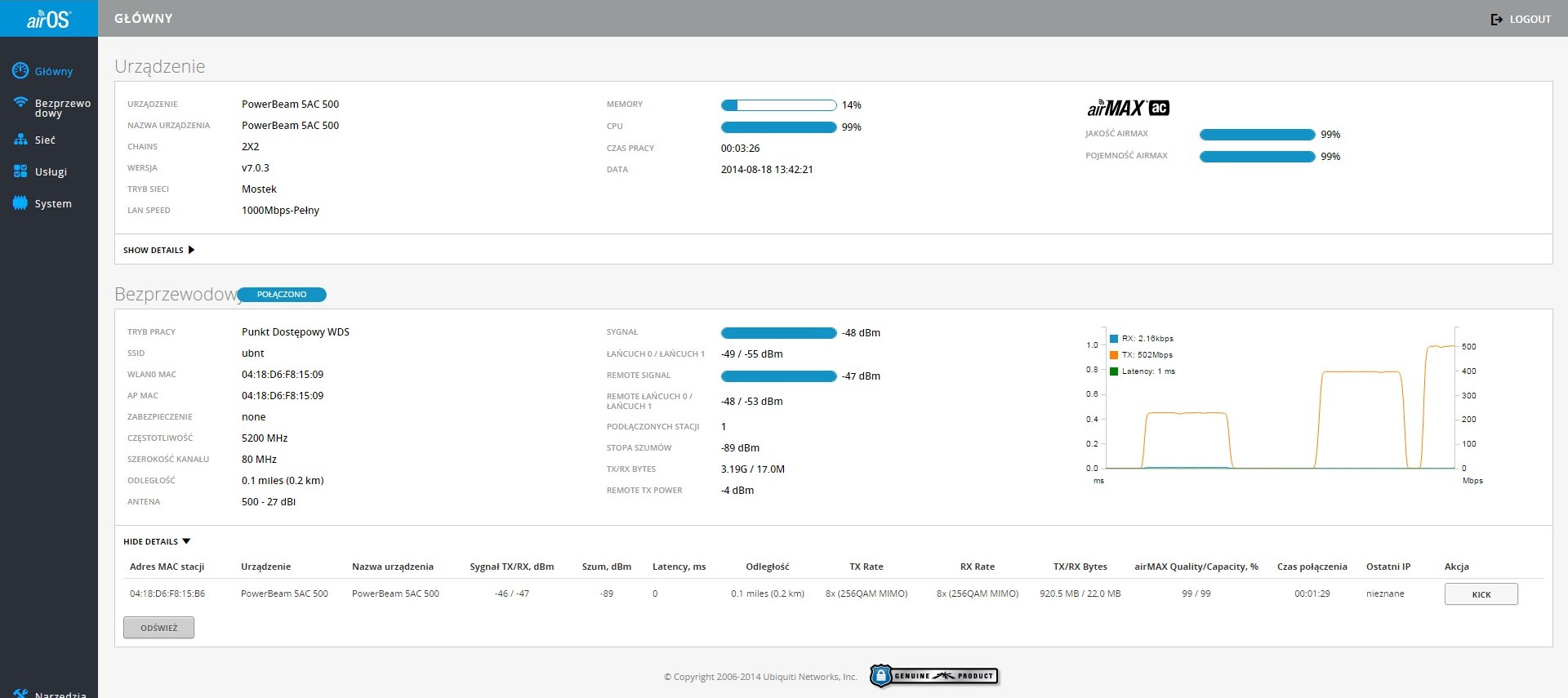Select Sieć in the sidebar menu
The width and height of the screenshot is (1568, 698).
point(45,140)
